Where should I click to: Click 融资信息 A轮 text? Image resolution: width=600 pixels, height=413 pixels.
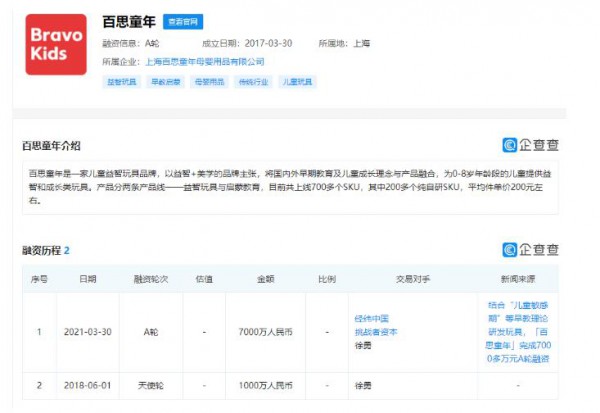(x=131, y=43)
